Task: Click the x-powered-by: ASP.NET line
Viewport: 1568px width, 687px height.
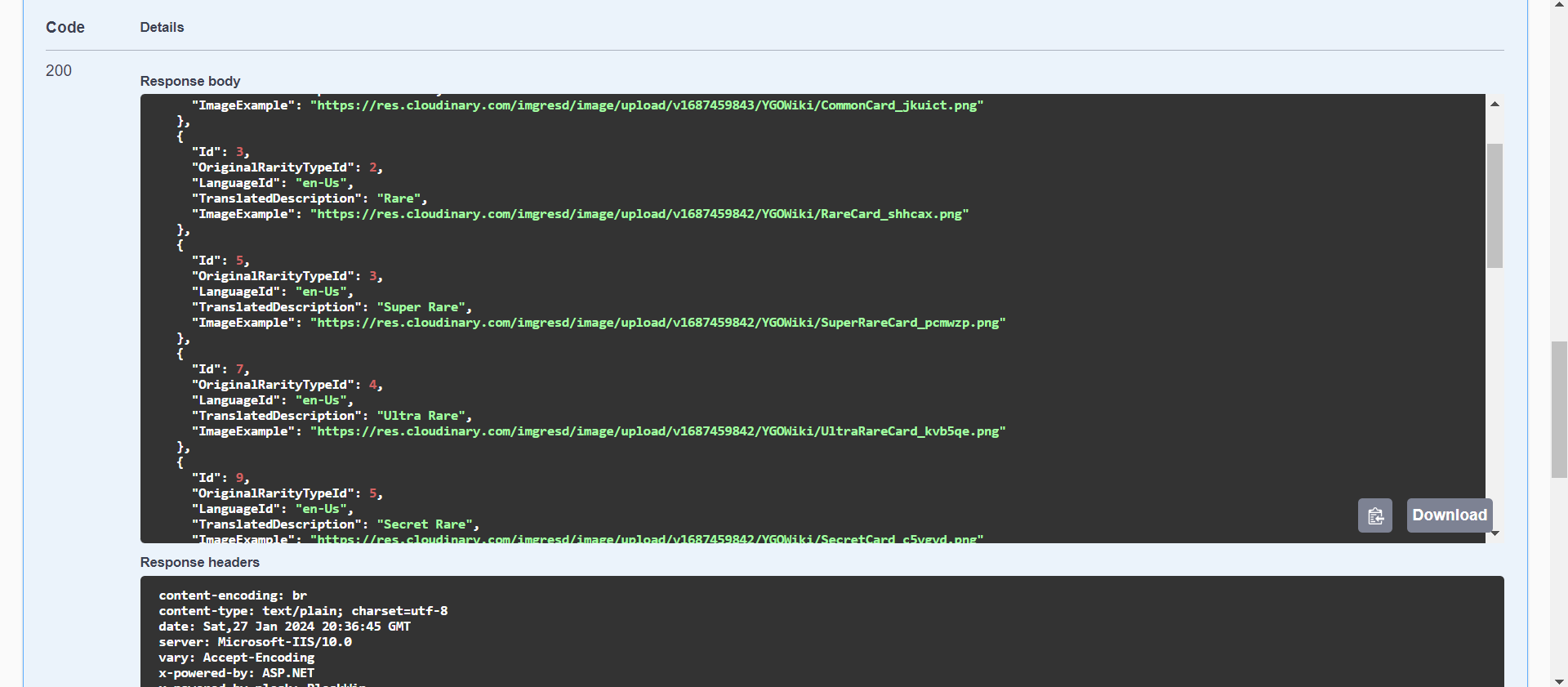Action: (236, 673)
